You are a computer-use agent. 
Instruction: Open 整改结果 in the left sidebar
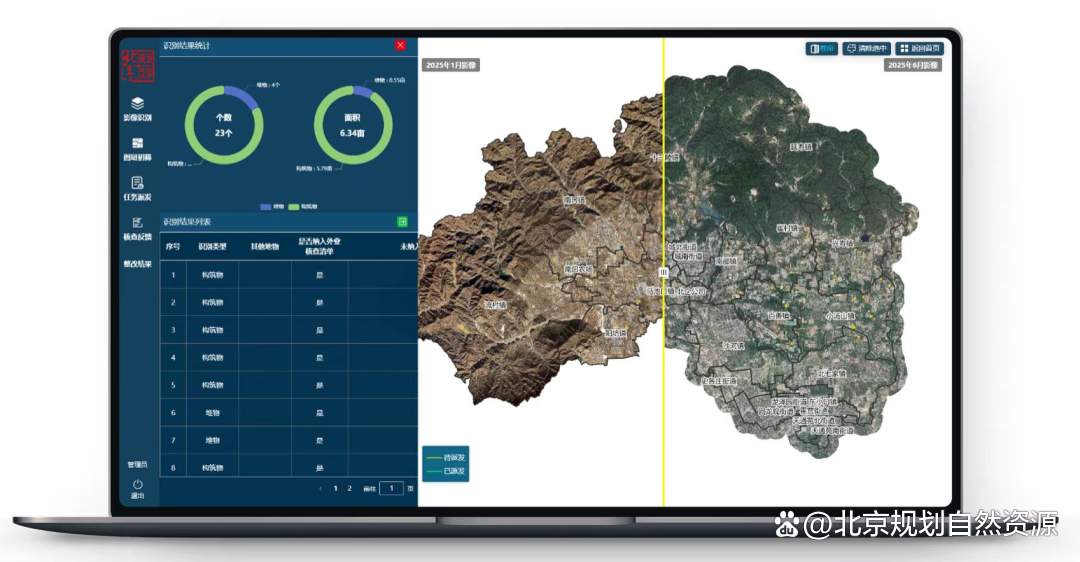tap(138, 264)
